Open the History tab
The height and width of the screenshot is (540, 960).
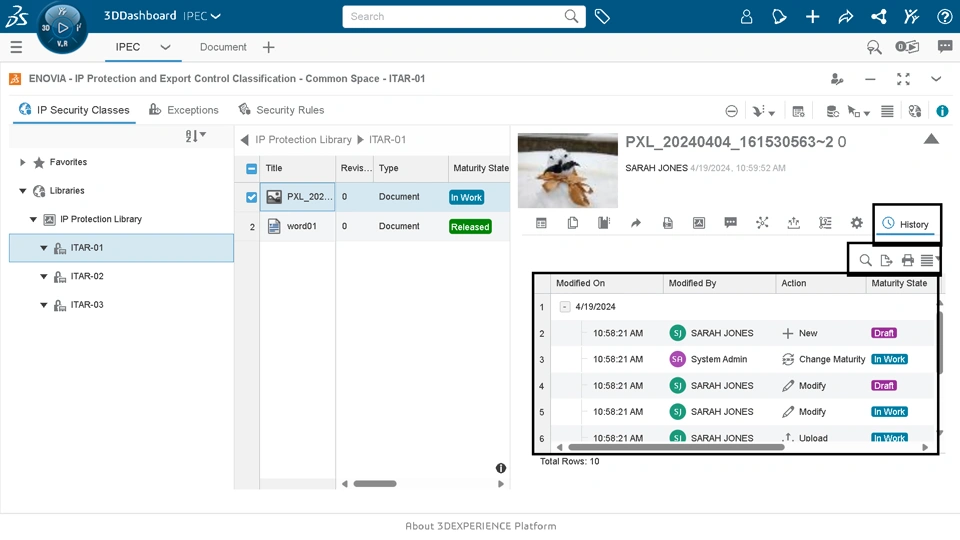(906, 224)
